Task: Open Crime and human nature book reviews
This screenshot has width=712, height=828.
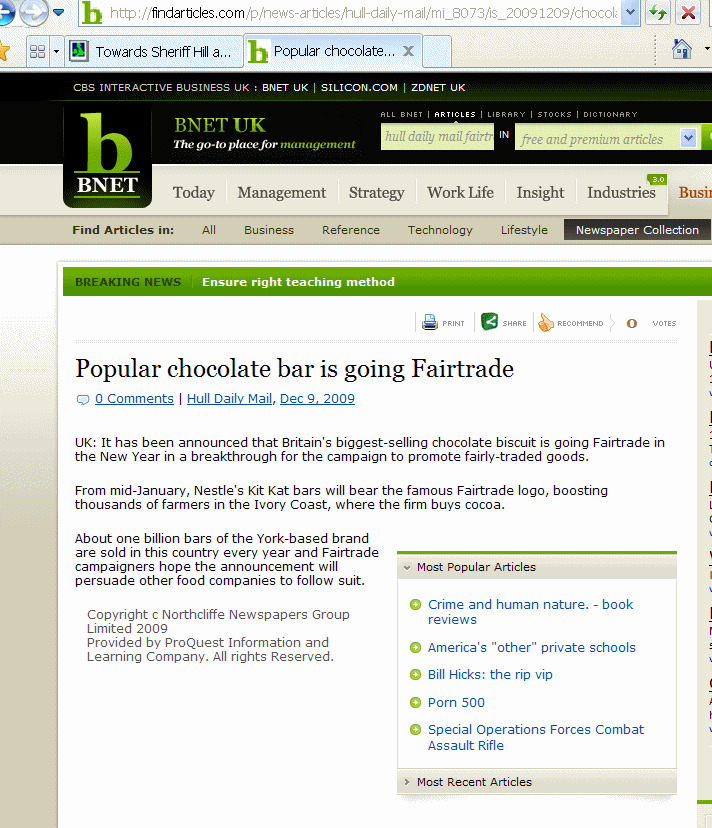Action: click(x=530, y=612)
